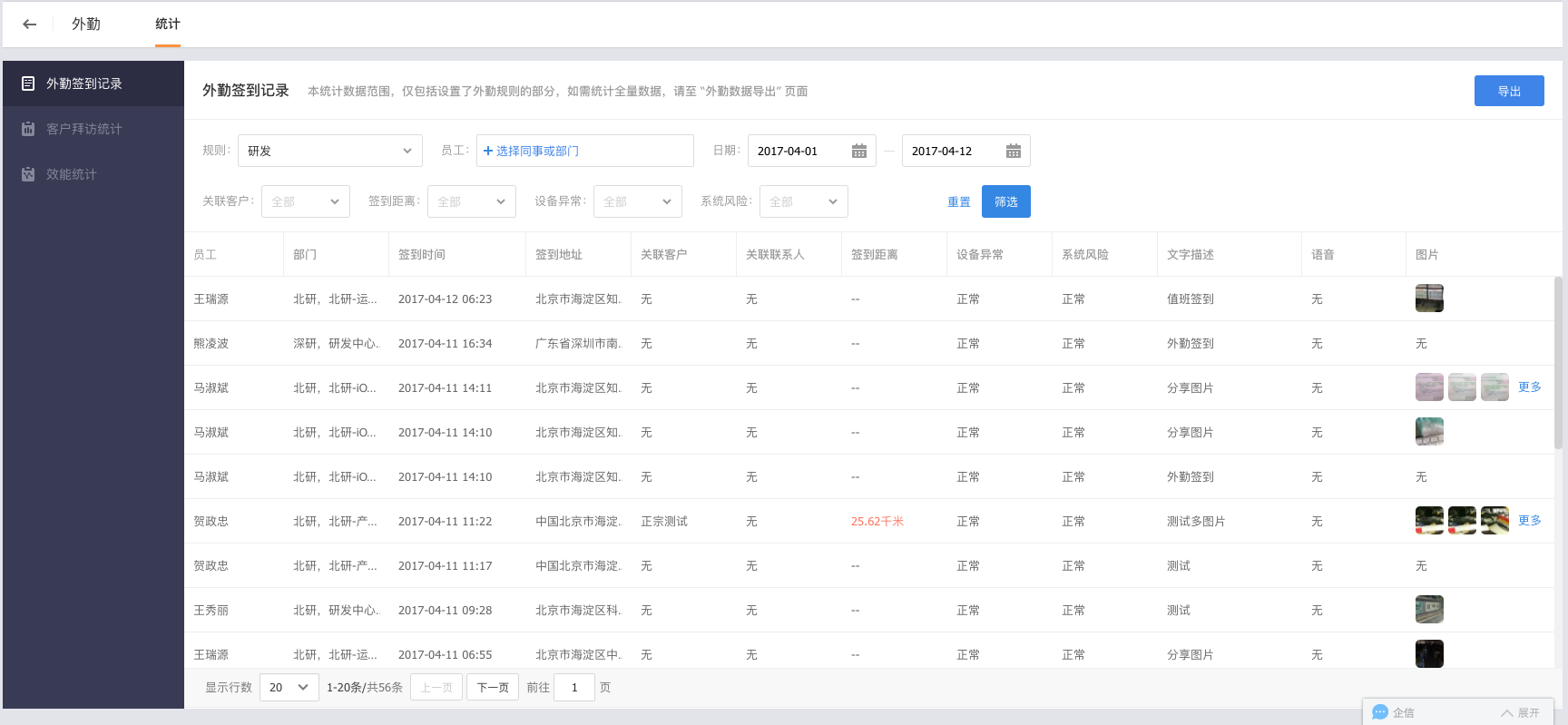The height and width of the screenshot is (725, 1568).
Task: Click 王秀丽 employee name
Action: click(x=211, y=611)
